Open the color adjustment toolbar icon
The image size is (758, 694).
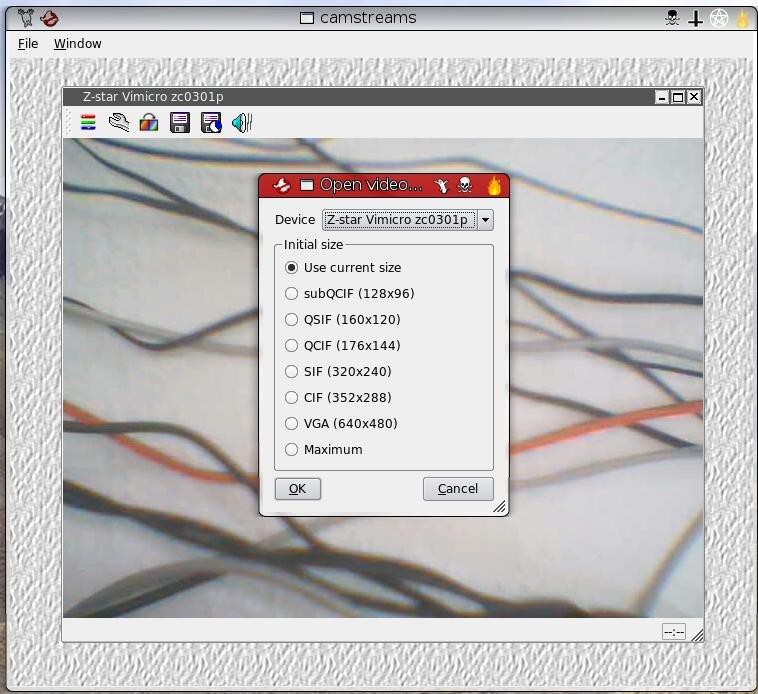(149, 122)
